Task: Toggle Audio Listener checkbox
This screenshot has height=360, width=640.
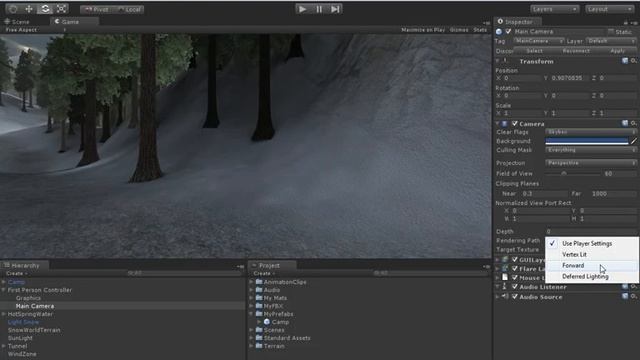Action: (x=515, y=287)
